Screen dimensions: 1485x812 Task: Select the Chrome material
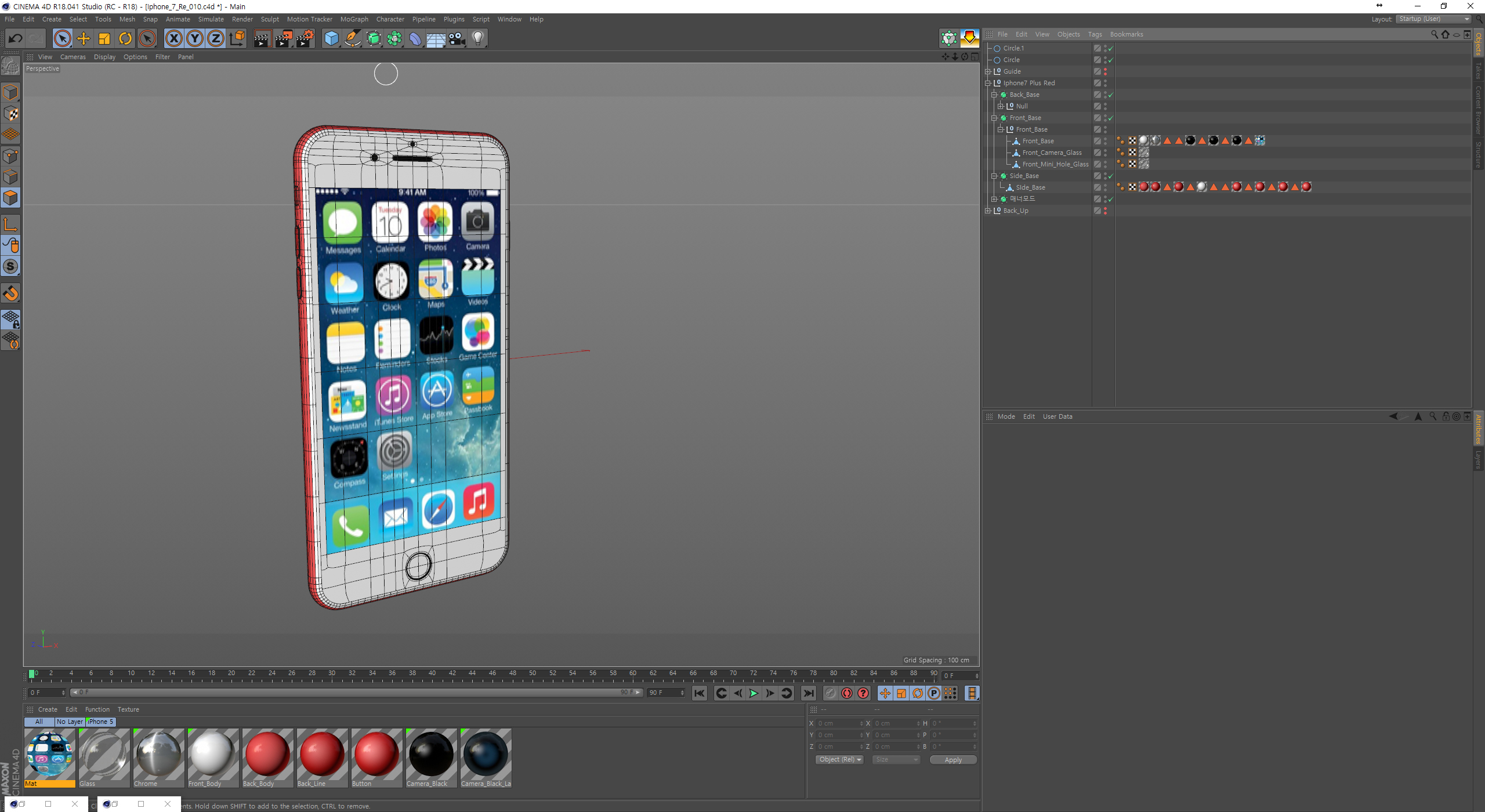pos(158,758)
